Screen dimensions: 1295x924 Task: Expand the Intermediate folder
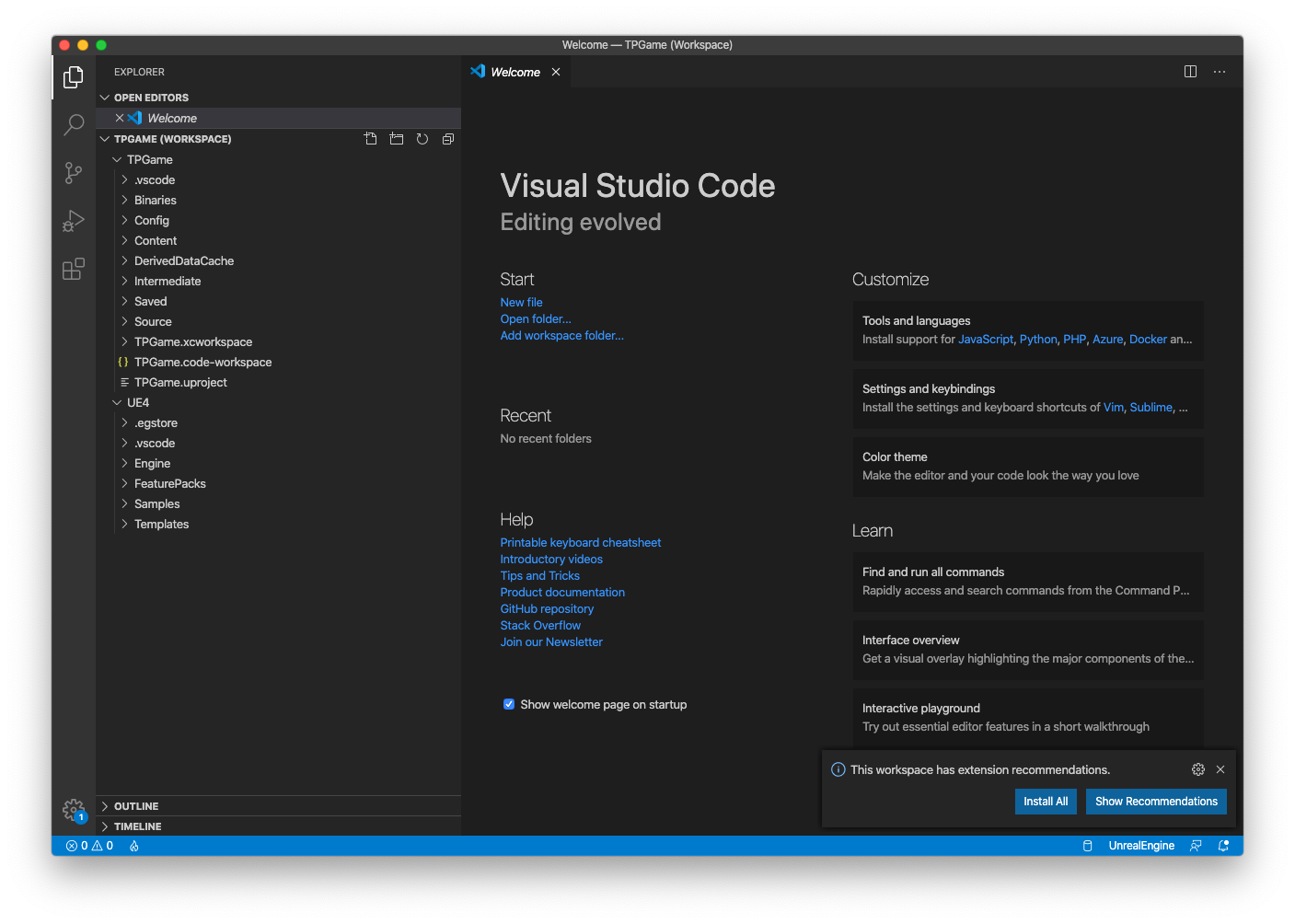[x=278, y=282]
